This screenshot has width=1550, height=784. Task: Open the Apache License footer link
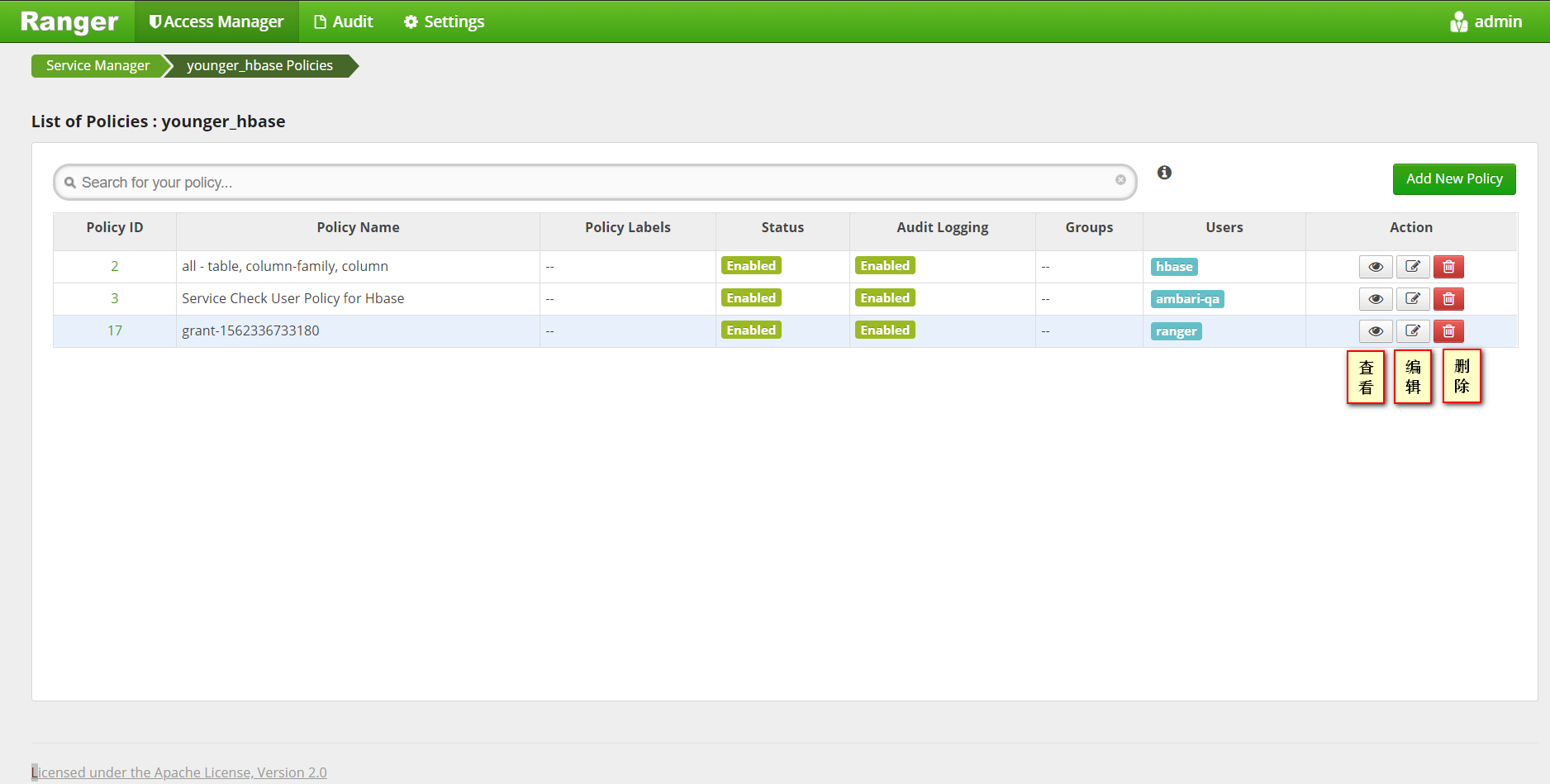pos(179,772)
